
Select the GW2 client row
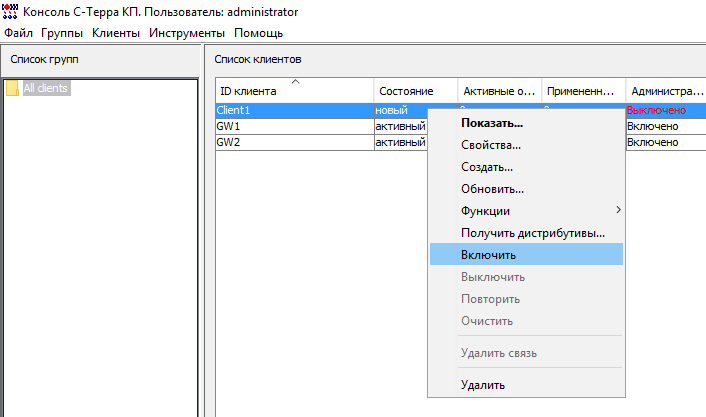tap(294, 142)
